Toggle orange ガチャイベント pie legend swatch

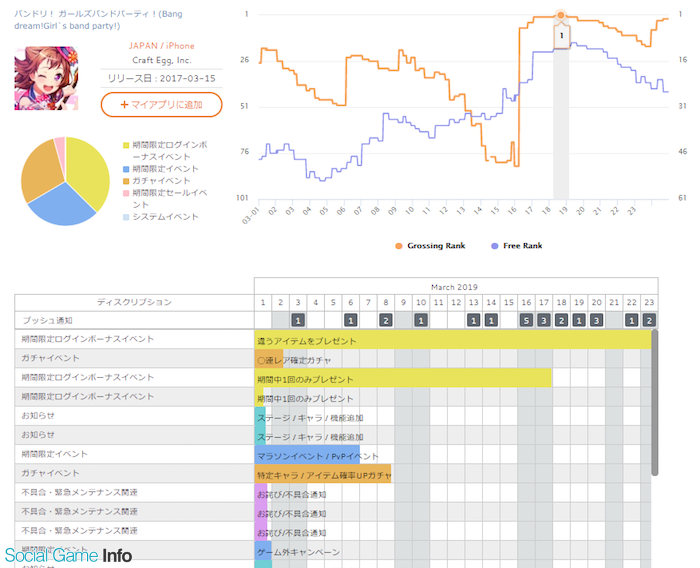point(126,181)
